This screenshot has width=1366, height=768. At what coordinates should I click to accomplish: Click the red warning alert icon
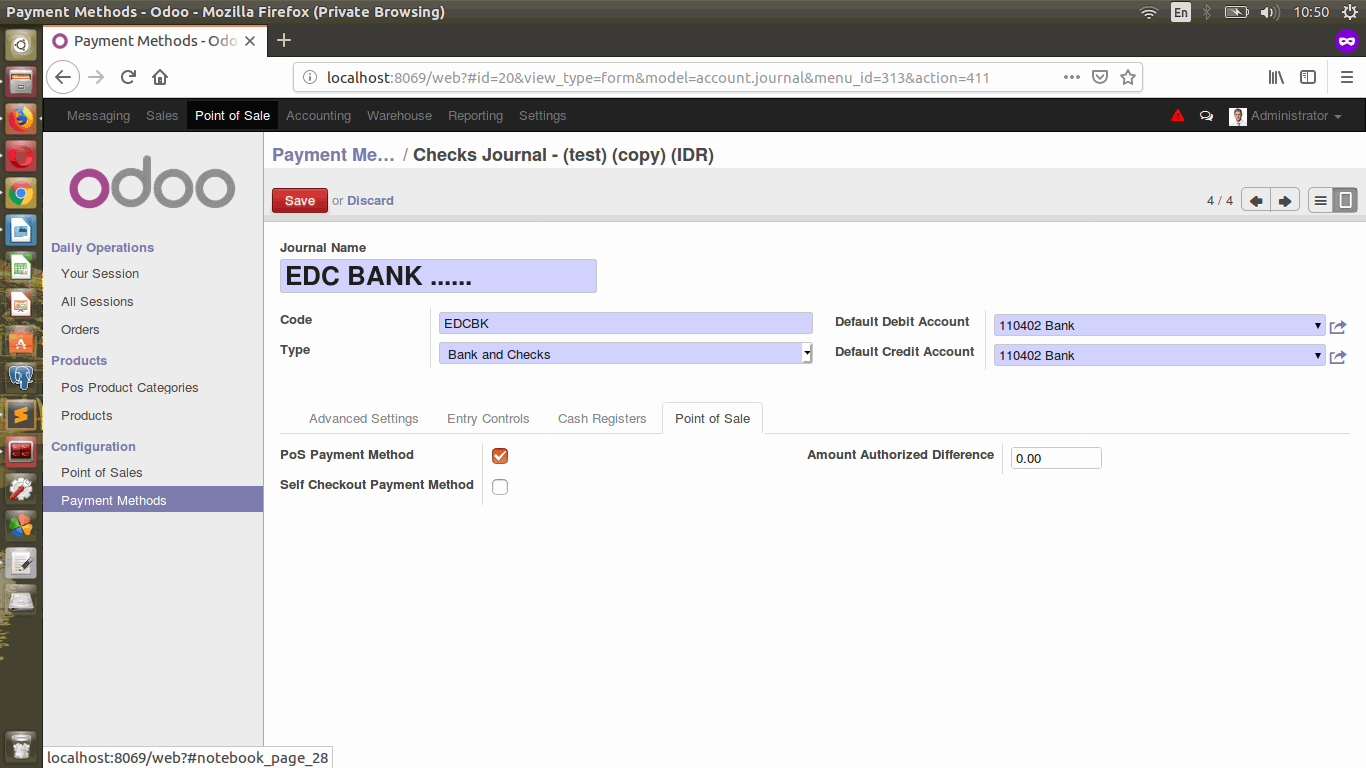tap(1178, 116)
